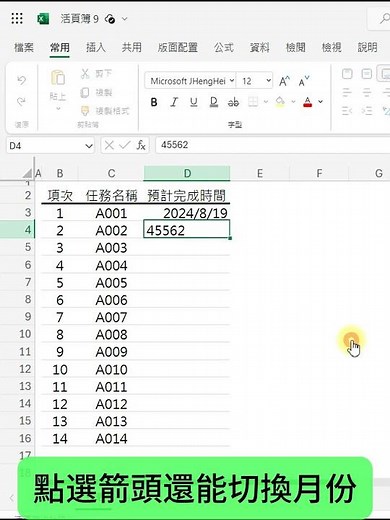
Task: Decrease font size with smaller A
Action: point(304,81)
